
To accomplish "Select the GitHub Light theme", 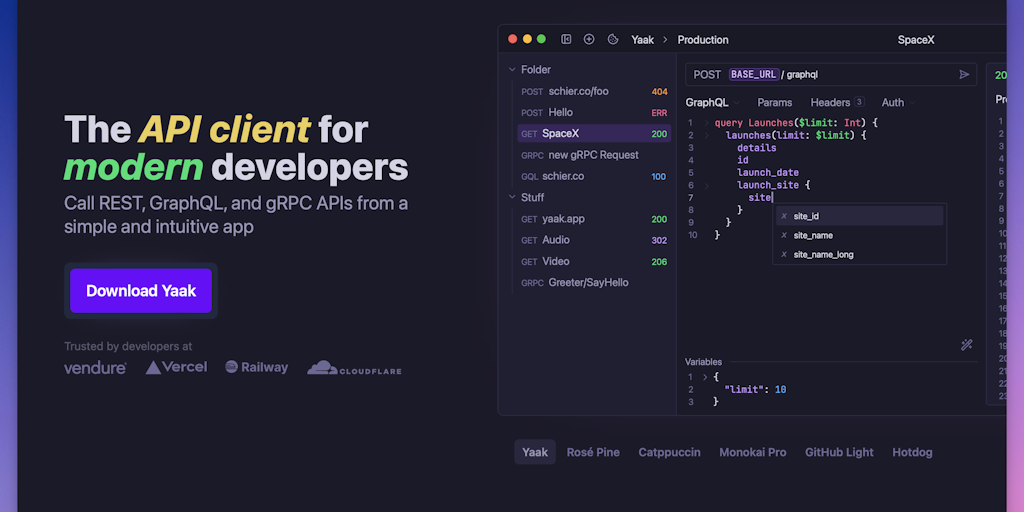I will tap(839, 452).
